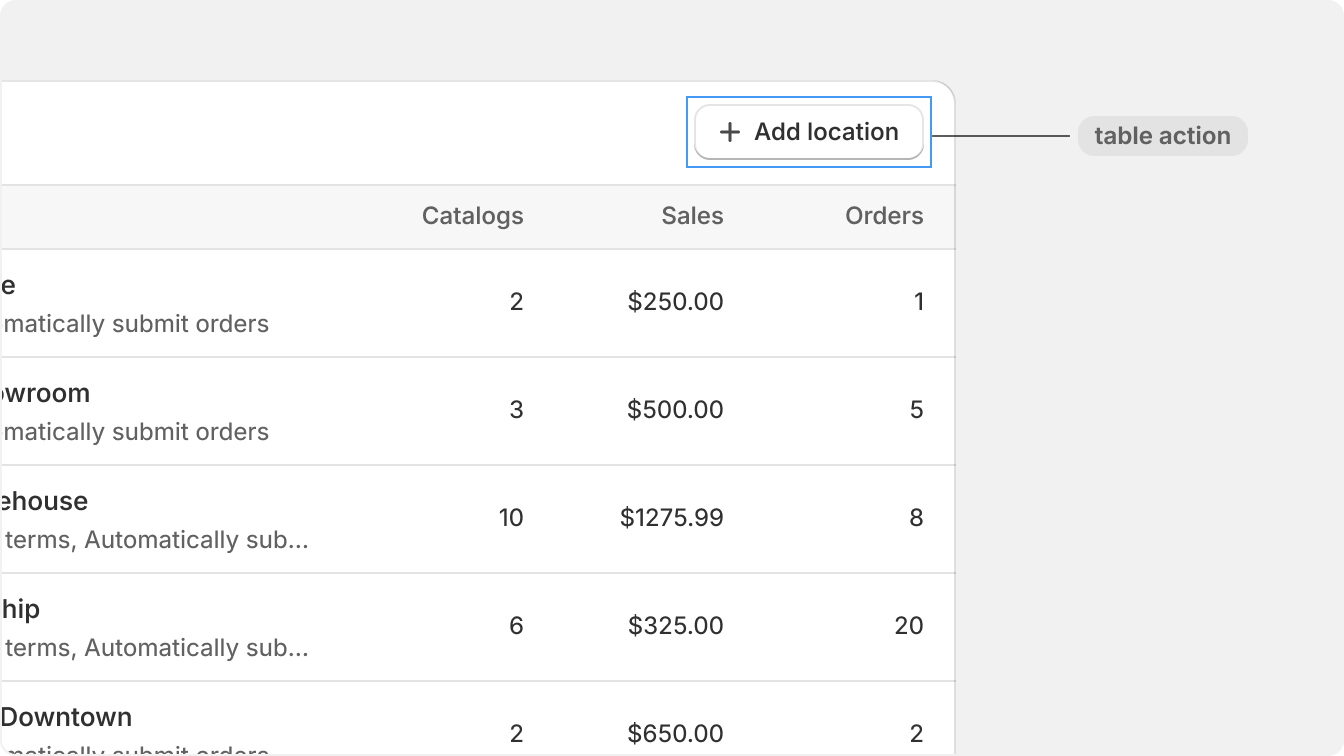Image resolution: width=1344 pixels, height=756 pixels.
Task: Open the row name ending in 'owroom'
Action: 45,393
